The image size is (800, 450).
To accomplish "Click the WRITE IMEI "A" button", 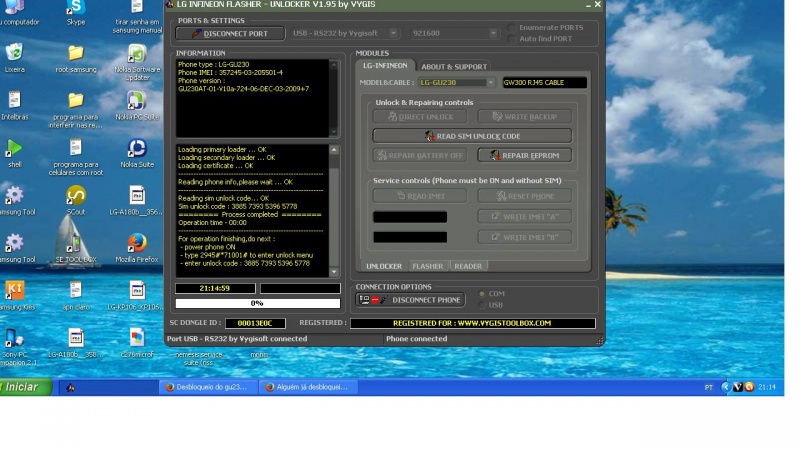I will pos(524,217).
